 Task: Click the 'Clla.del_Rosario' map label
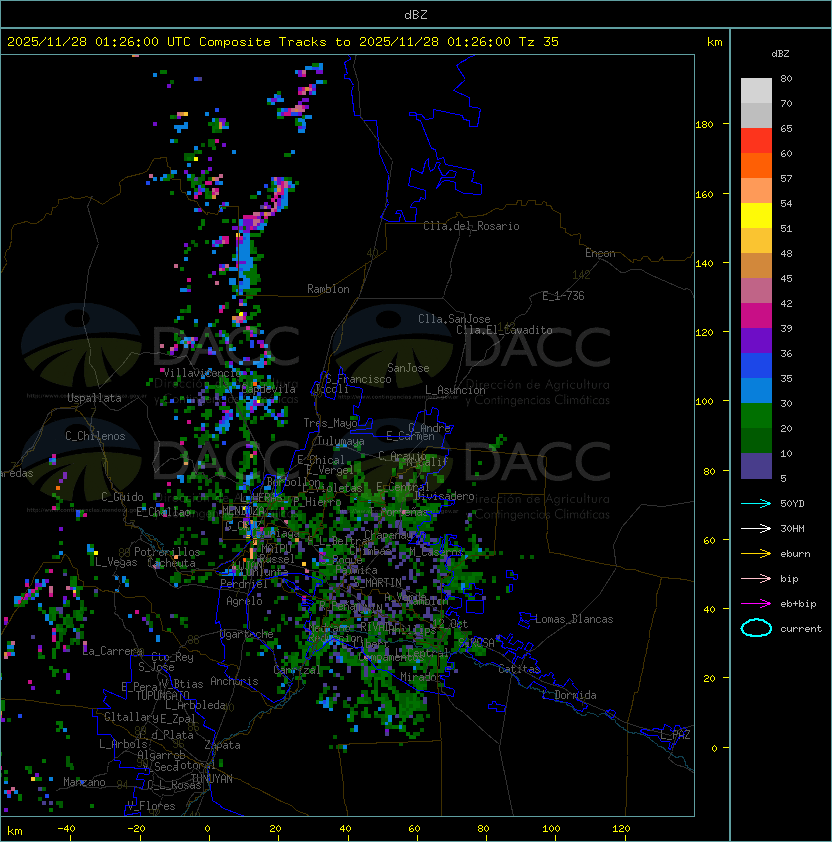click(471, 226)
